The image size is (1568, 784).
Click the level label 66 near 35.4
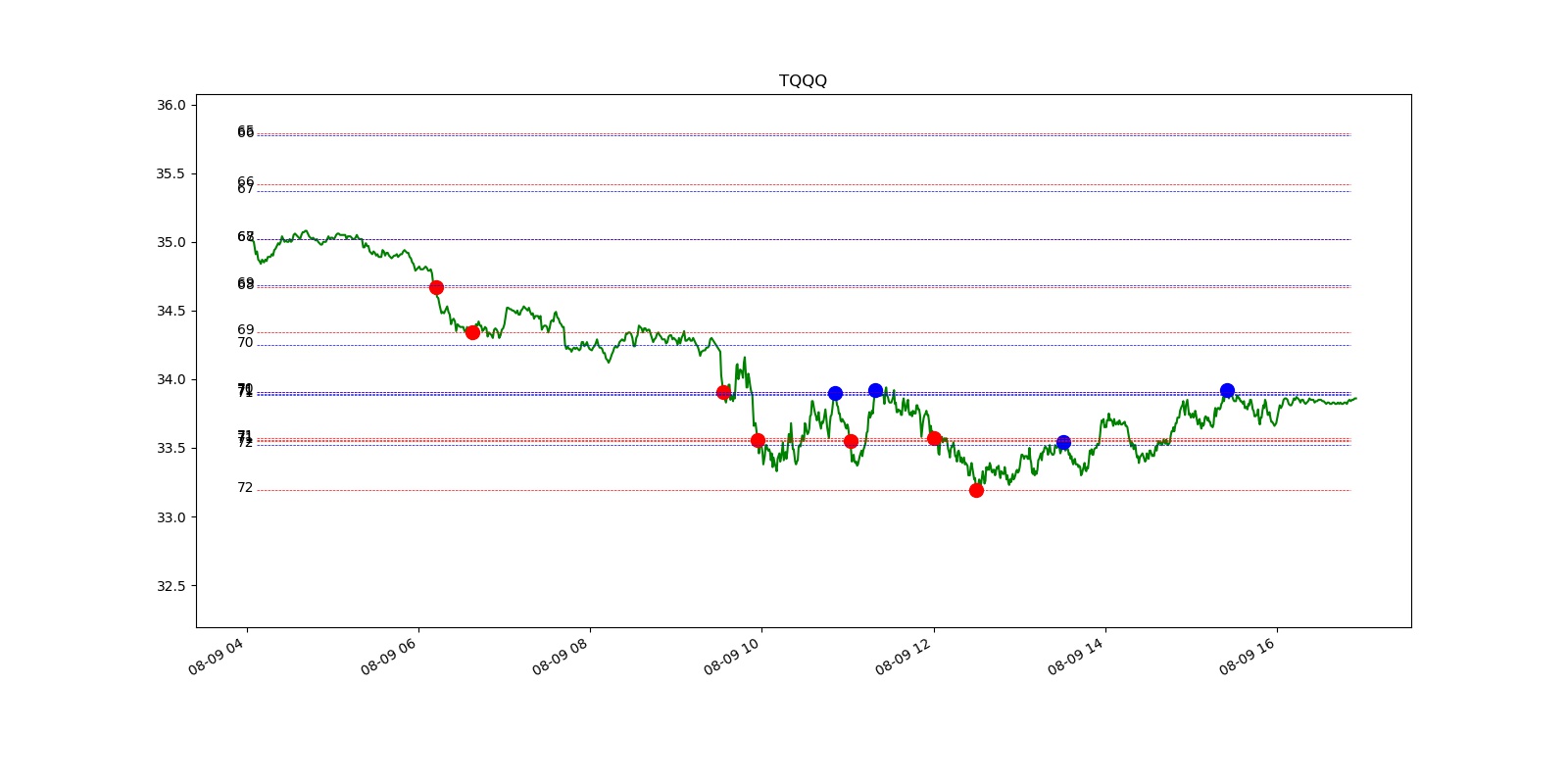pos(245,182)
